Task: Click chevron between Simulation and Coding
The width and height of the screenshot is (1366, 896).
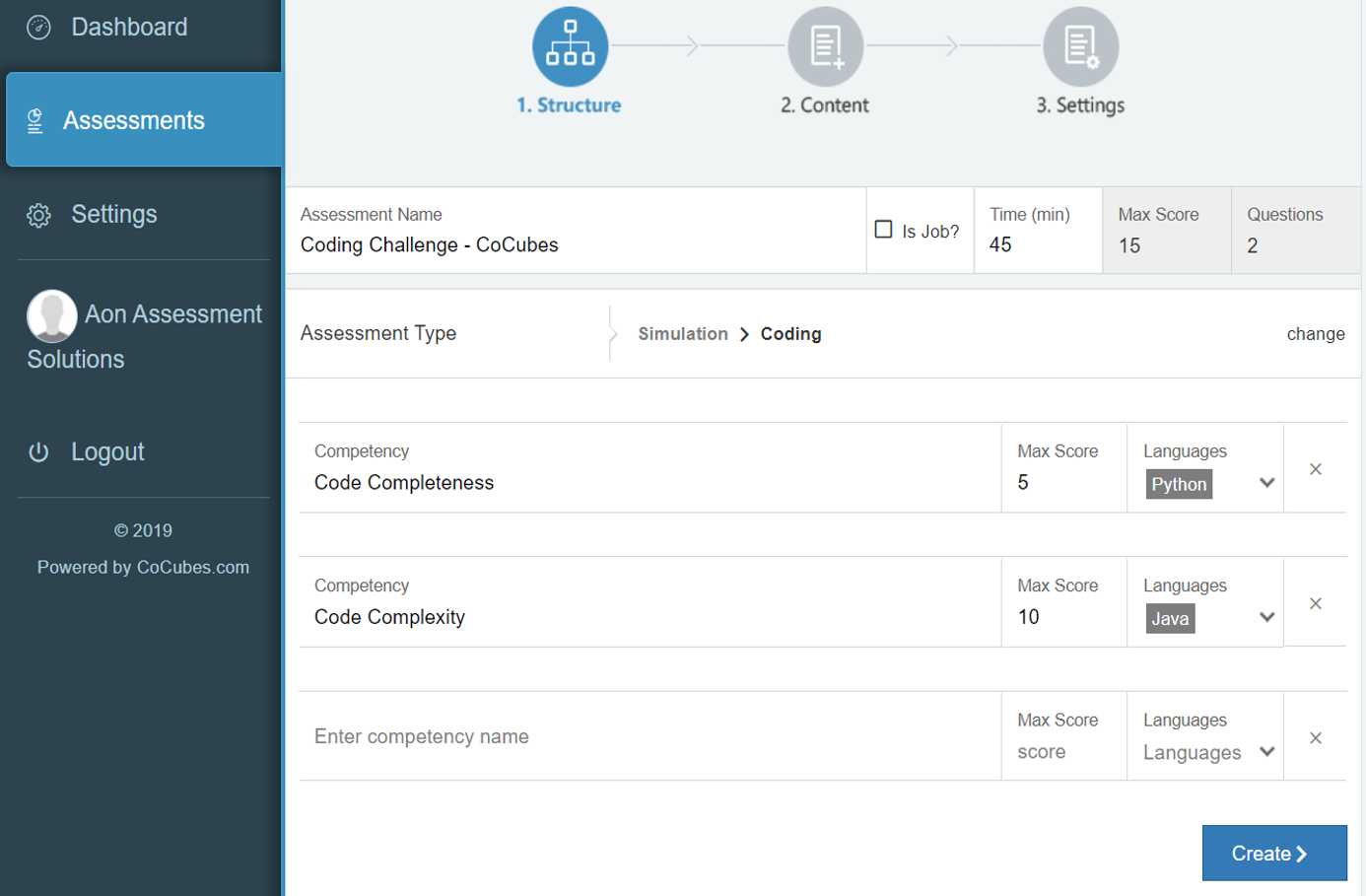Action: pyautogui.click(x=744, y=334)
